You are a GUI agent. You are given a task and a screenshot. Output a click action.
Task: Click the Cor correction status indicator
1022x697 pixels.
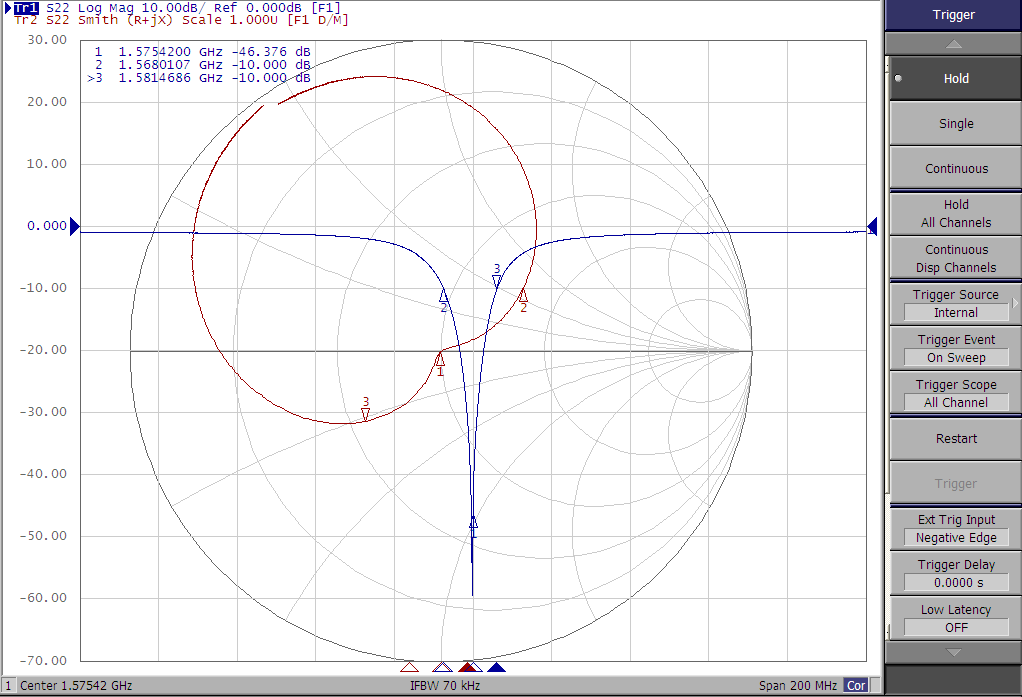pyautogui.click(x=856, y=686)
